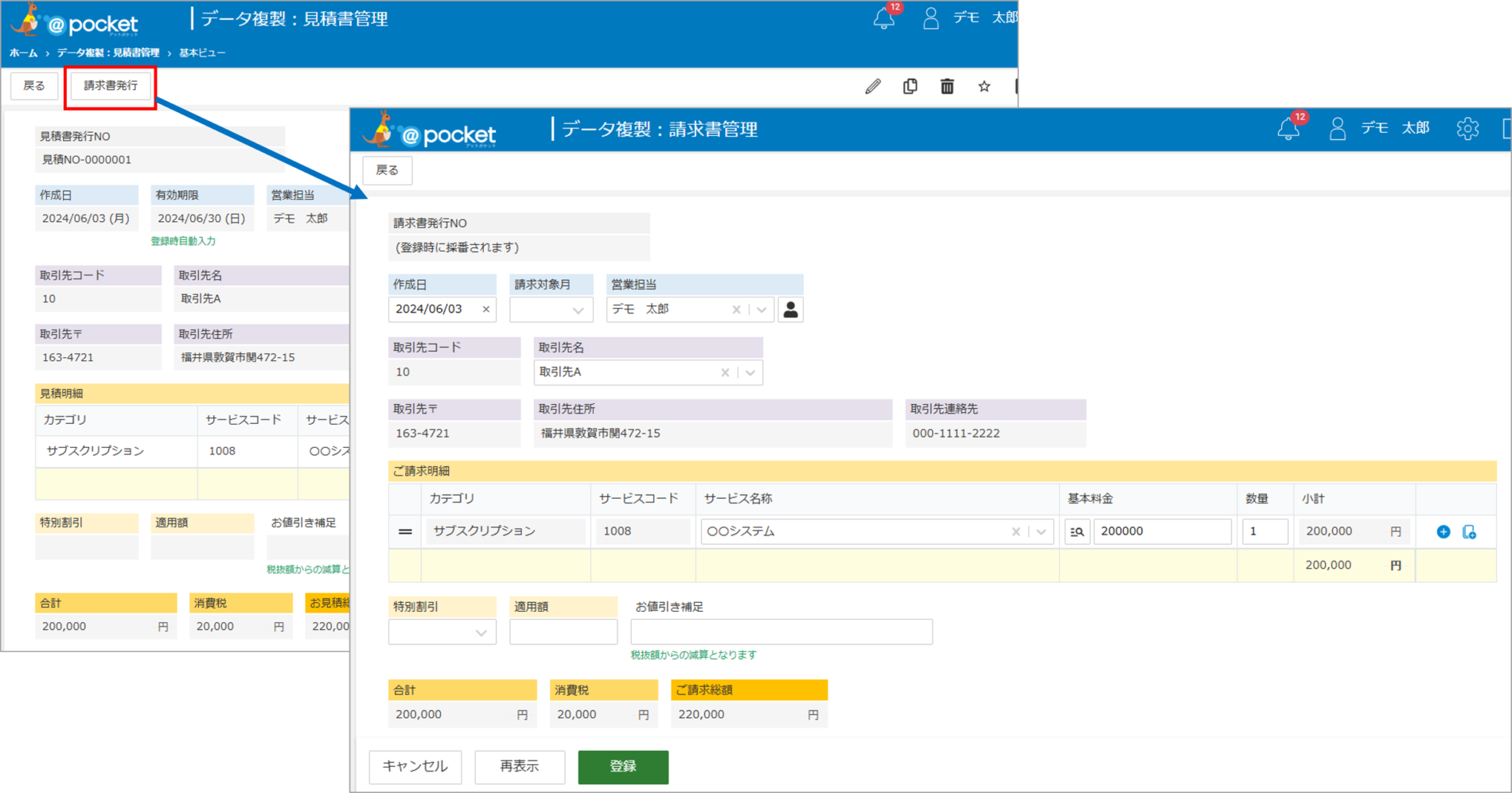Screen dimensions: 1512x793
Task: Click the キャンセル button
Action: (x=415, y=767)
